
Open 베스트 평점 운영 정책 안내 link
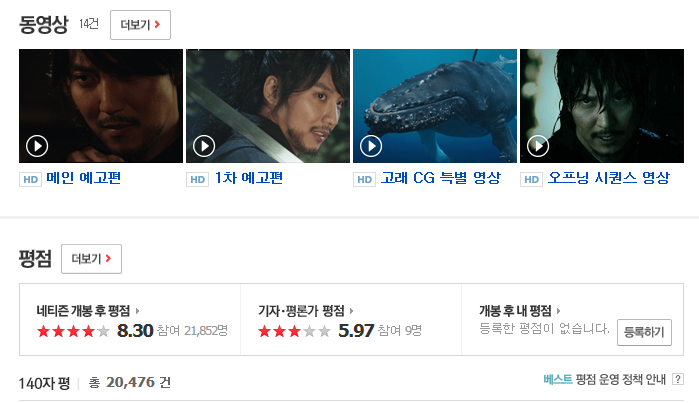click(x=604, y=379)
